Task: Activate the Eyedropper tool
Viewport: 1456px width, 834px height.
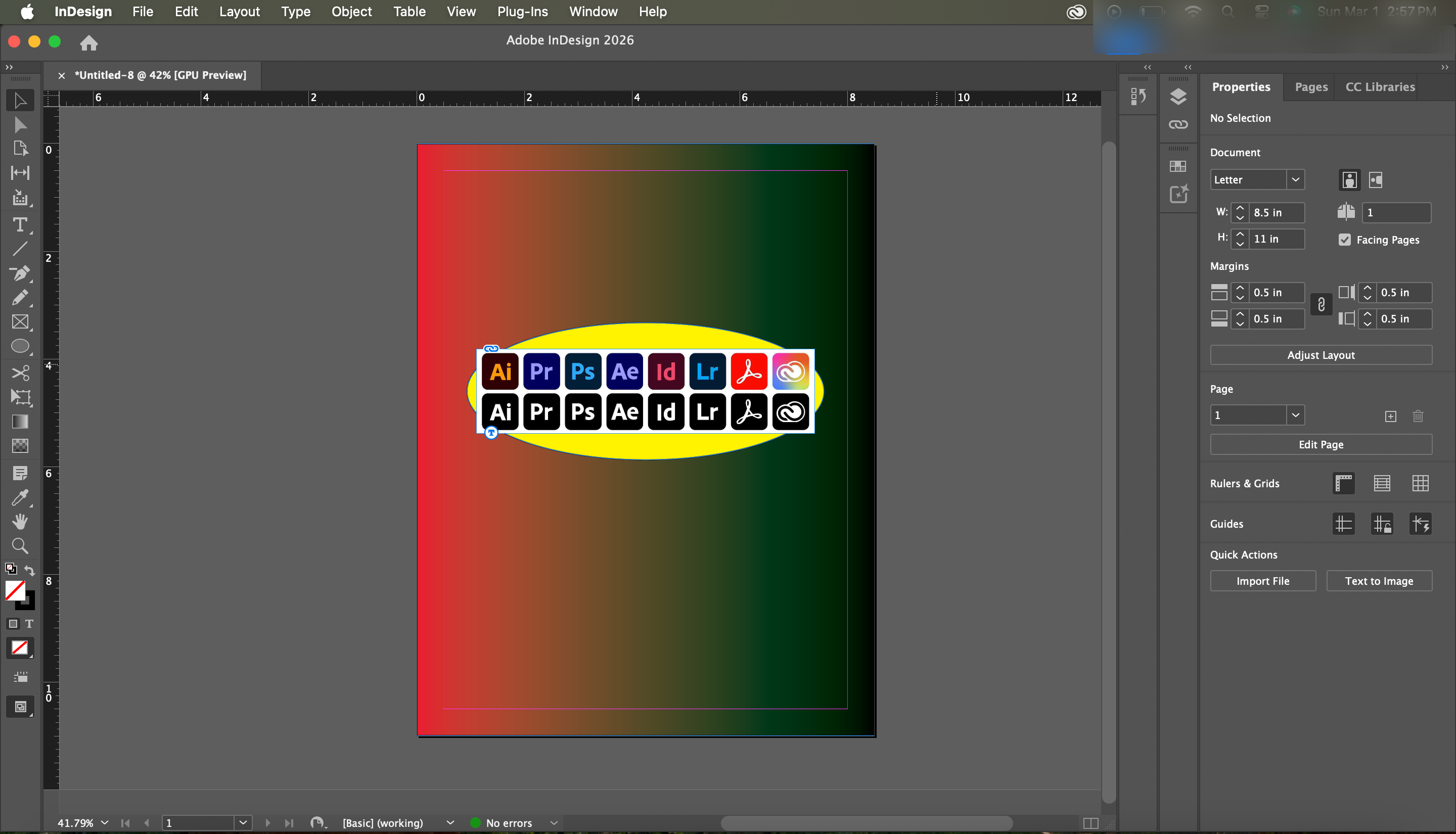Action: tap(20, 497)
